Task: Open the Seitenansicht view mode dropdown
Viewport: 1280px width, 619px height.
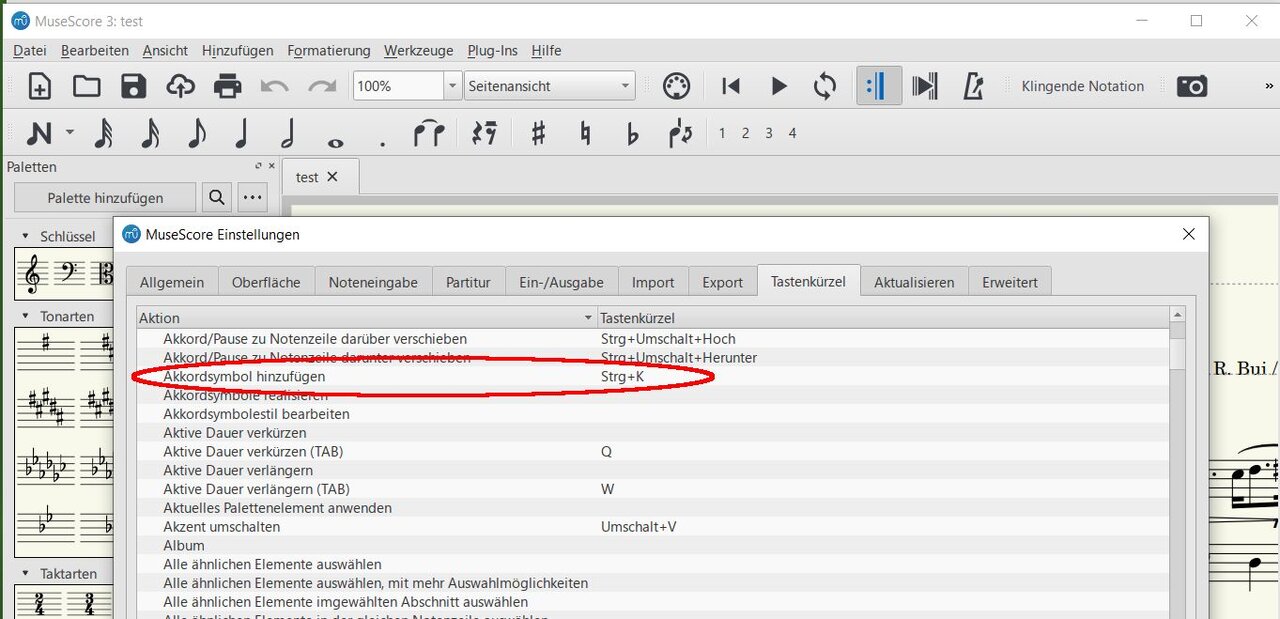Action: tap(550, 86)
